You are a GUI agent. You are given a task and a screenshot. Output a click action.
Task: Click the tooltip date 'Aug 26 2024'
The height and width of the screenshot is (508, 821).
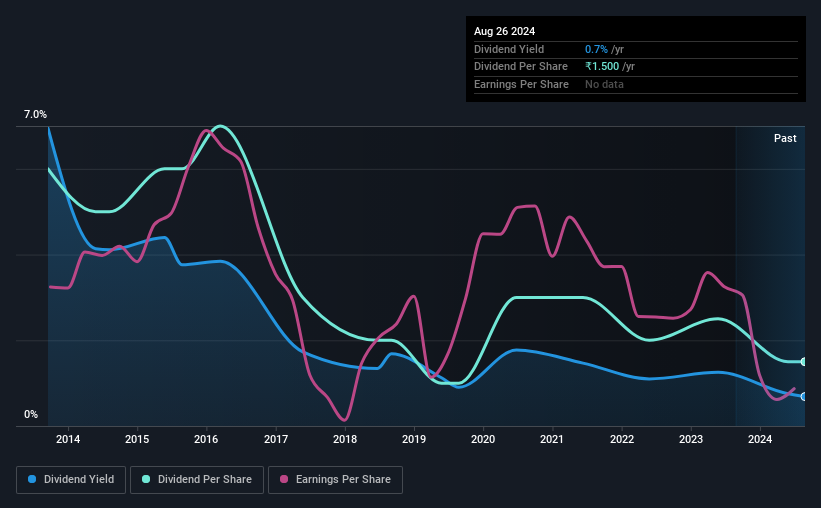coord(504,31)
